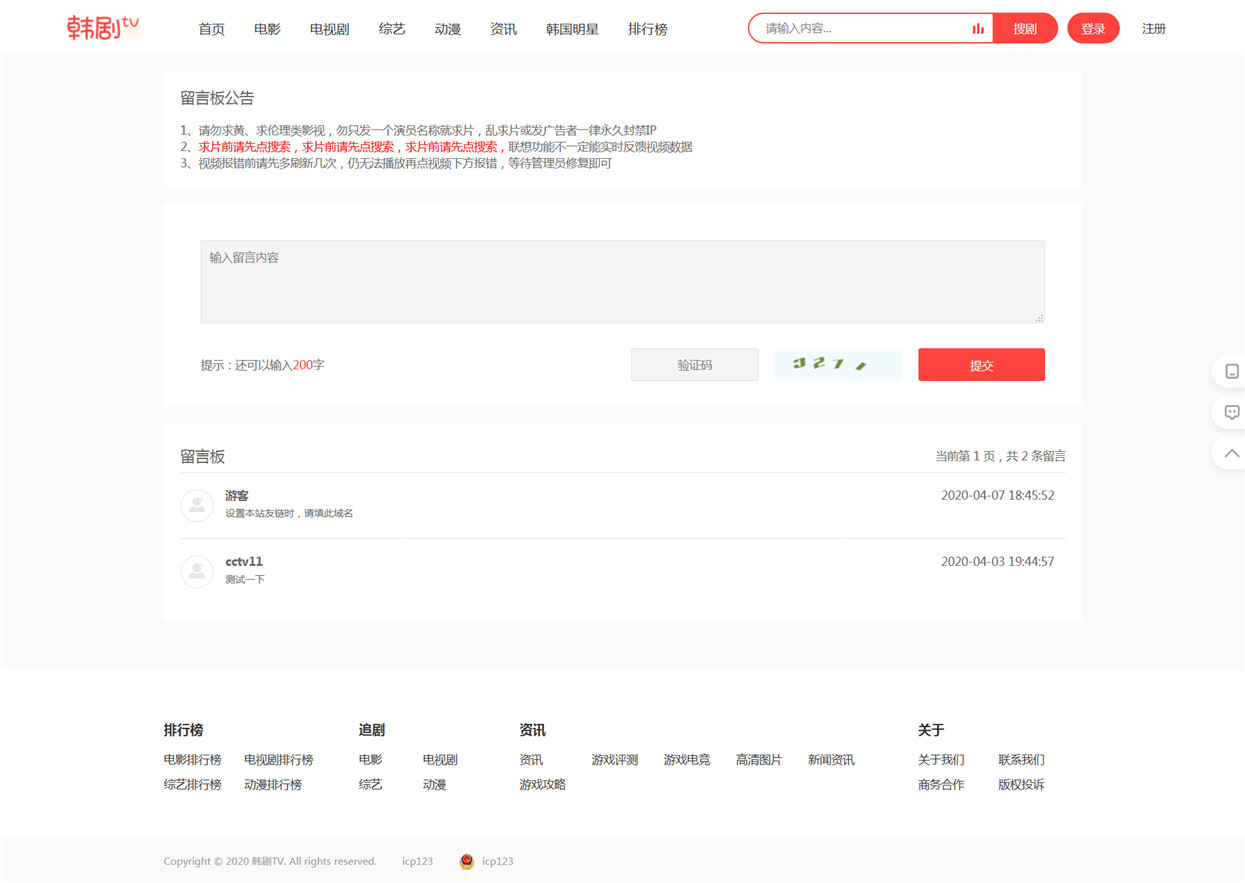This screenshot has height=883, width=1245.
Task: Open 动漫 link under 追剧 footer
Action: pos(434,785)
